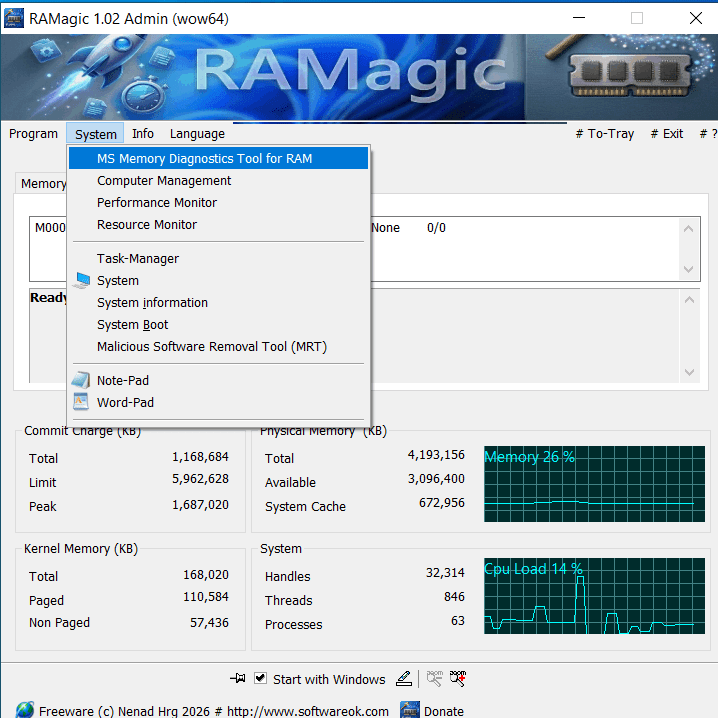Switch to the Memory tab
The height and width of the screenshot is (718, 718).
tap(41, 183)
